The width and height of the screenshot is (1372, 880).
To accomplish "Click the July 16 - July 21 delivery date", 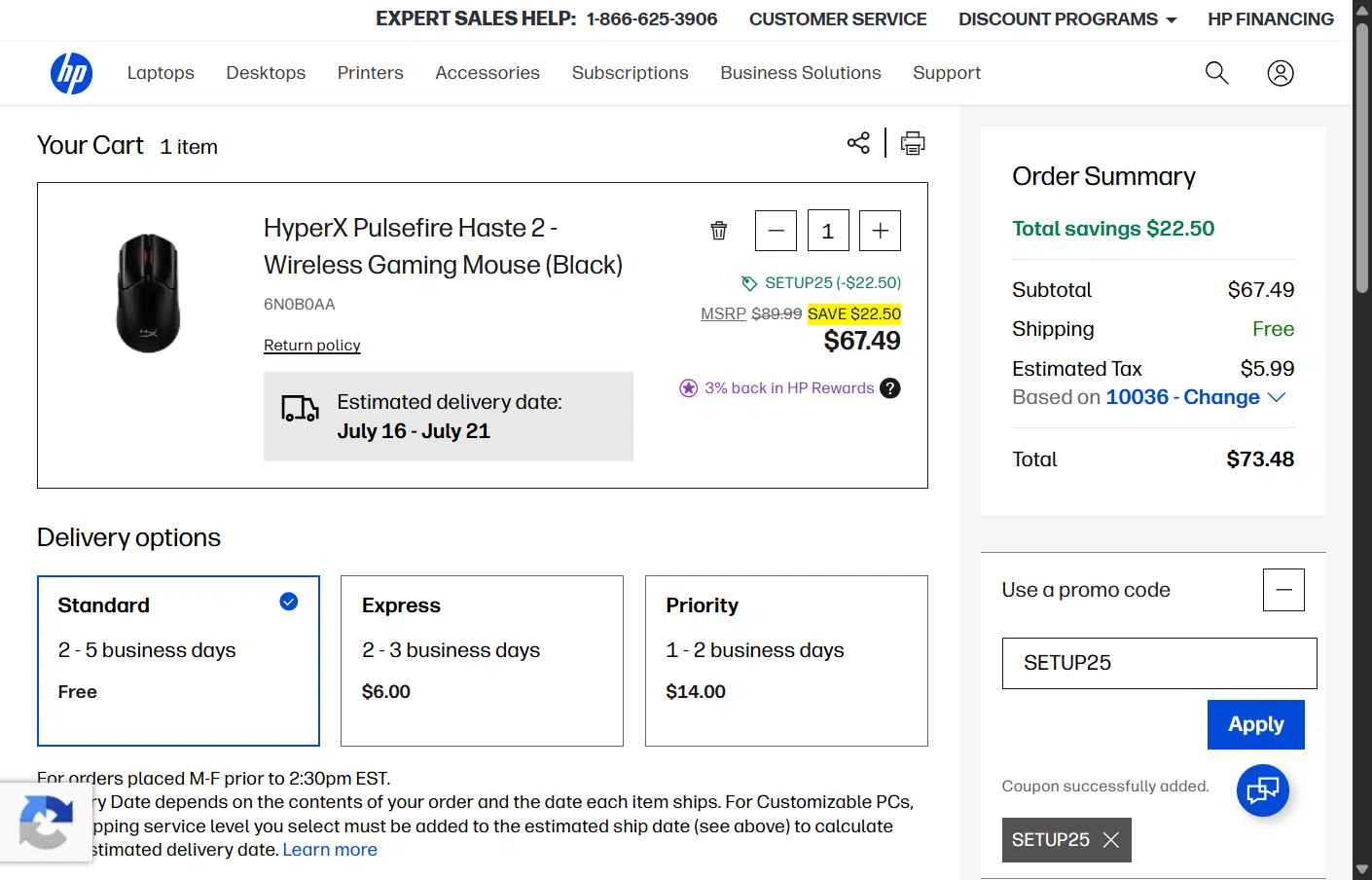I will coord(414,431).
